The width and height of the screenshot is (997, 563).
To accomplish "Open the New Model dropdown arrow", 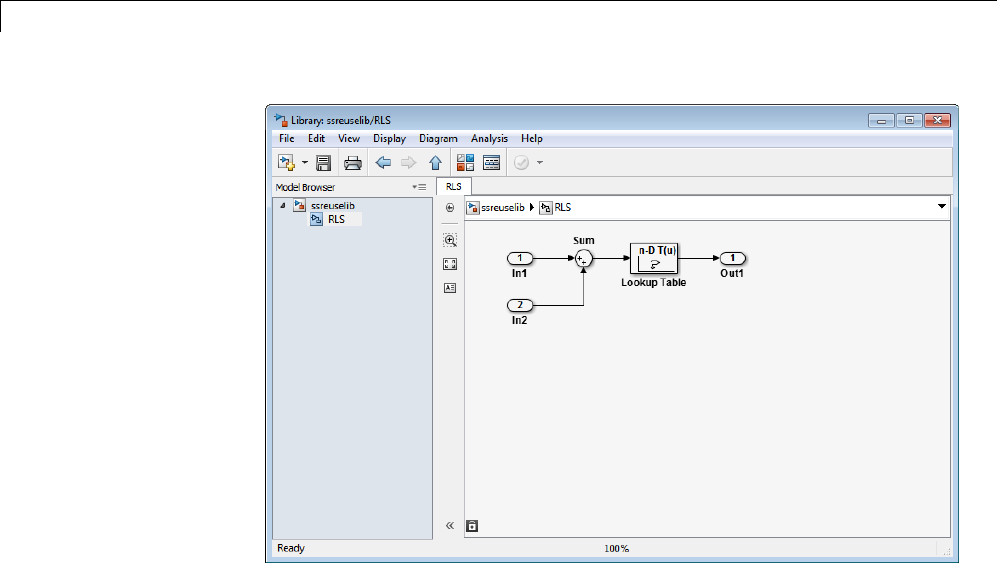I will click(305, 163).
